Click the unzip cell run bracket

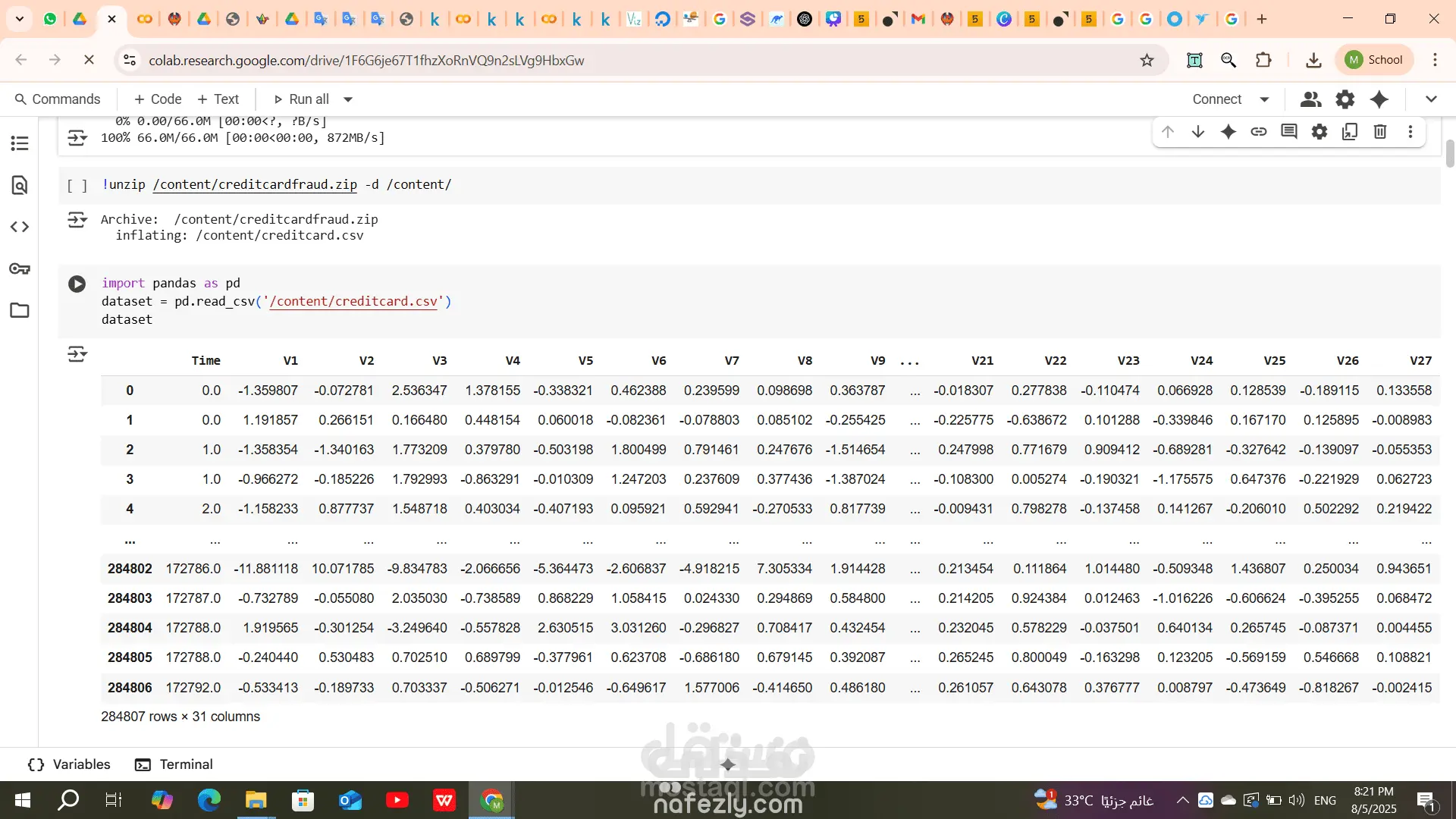pyautogui.click(x=77, y=185)
